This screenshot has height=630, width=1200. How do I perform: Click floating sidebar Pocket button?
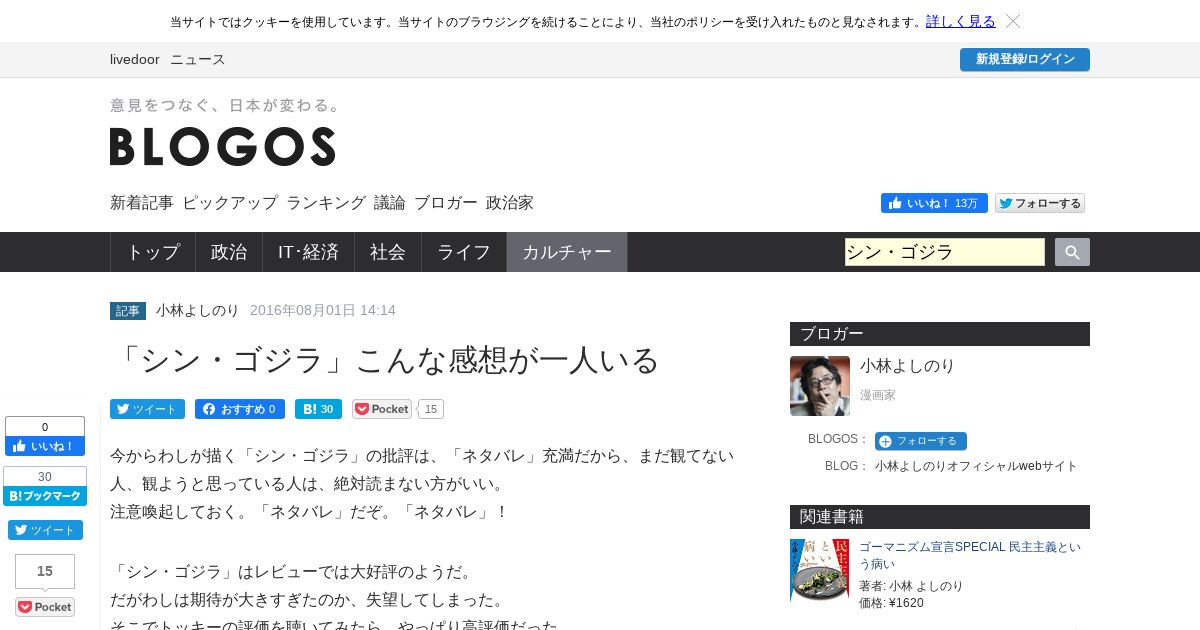(x=45, y=607)
